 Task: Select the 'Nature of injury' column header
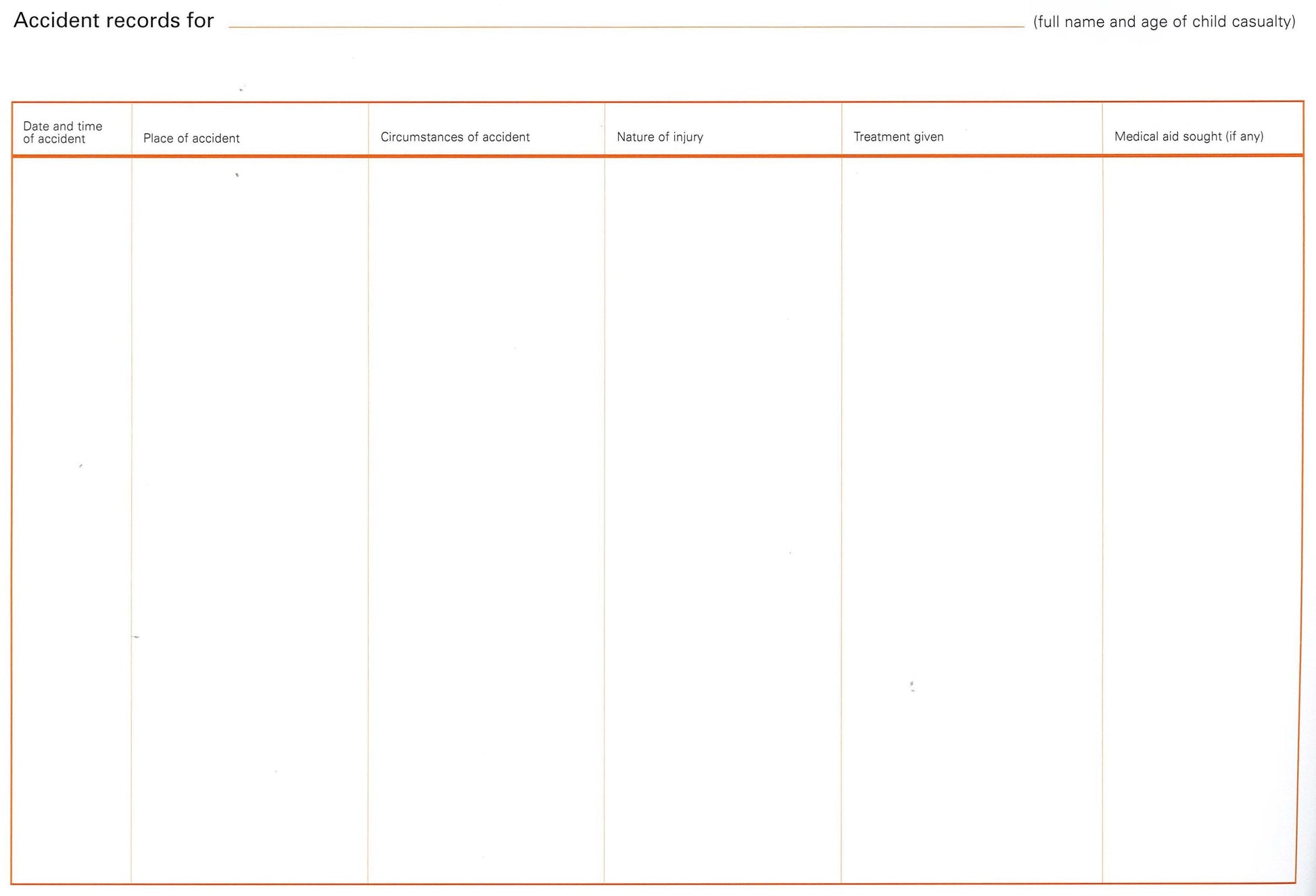click(x=659, y=137)
